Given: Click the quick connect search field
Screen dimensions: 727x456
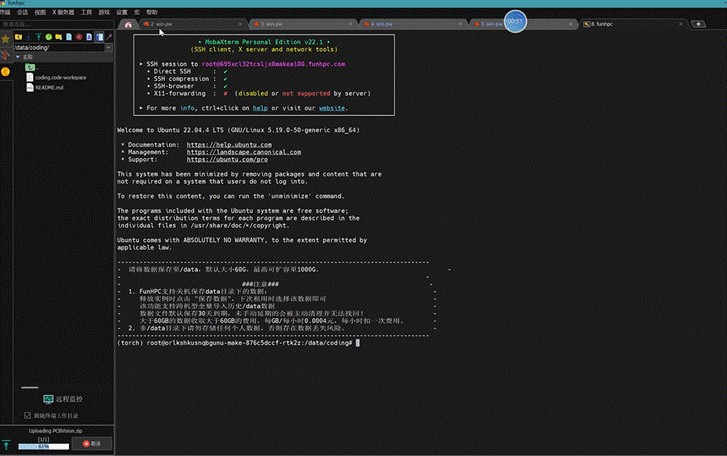Looking at the screenshot, I should click(57, 24).
